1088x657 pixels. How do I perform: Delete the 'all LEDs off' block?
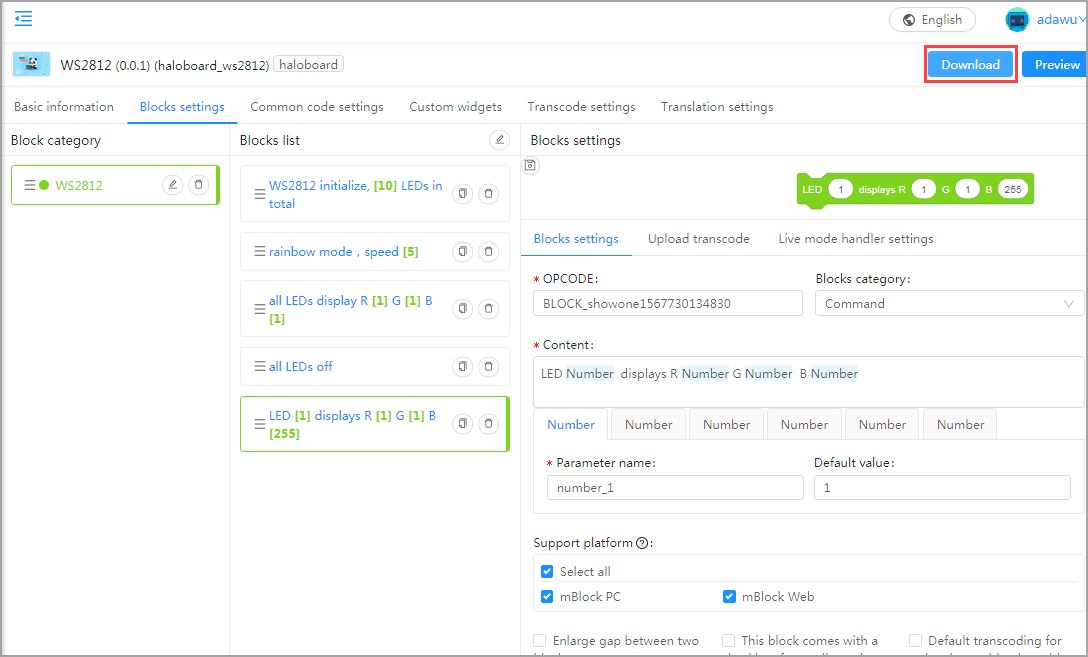pos(488,367)
